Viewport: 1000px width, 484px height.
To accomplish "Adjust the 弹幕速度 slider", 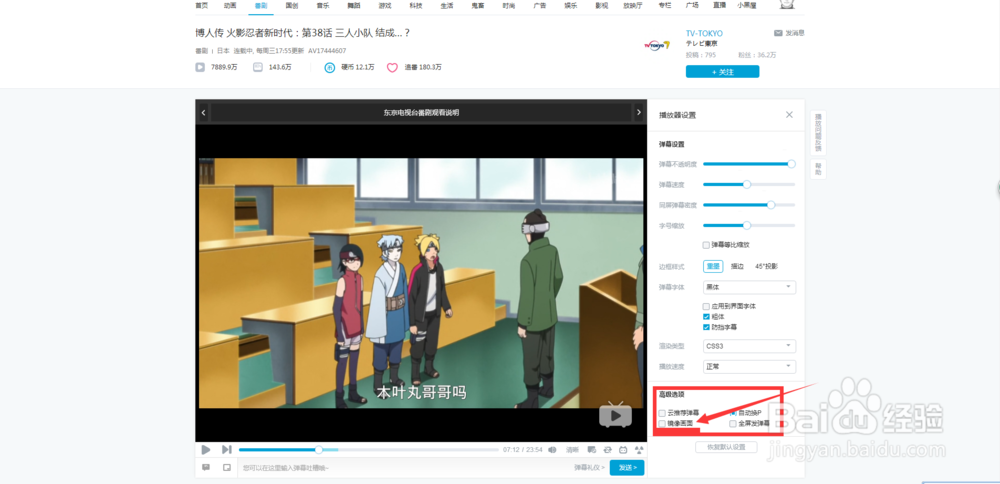I will 747,184.
